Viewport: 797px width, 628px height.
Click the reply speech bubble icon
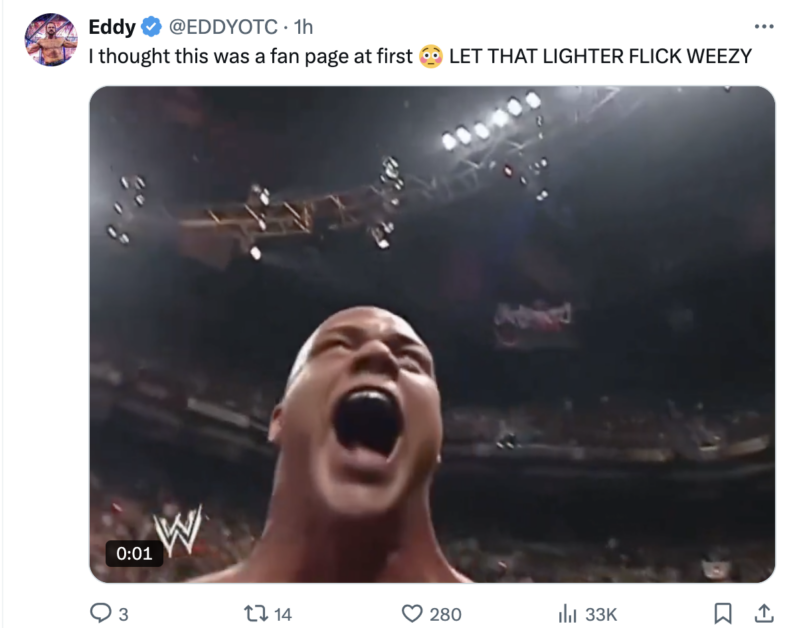pos(100,613)
